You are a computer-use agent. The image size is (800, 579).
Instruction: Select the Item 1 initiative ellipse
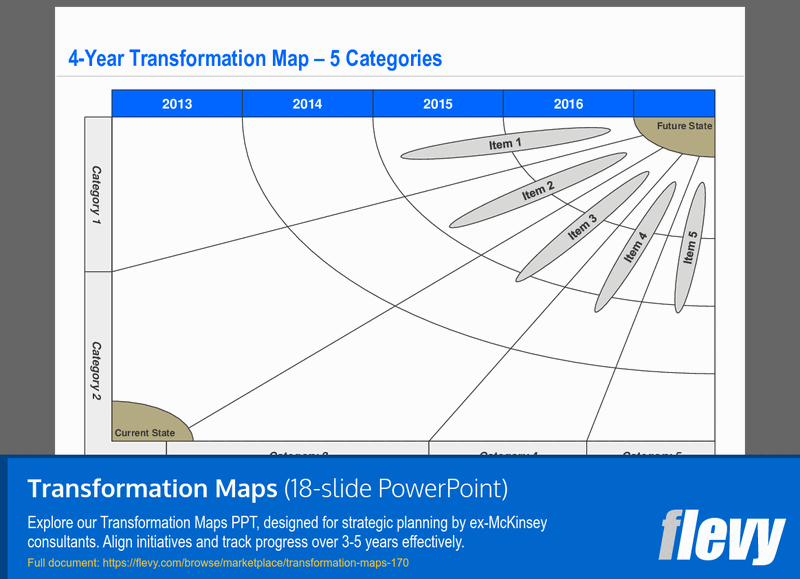pos(505,144)
